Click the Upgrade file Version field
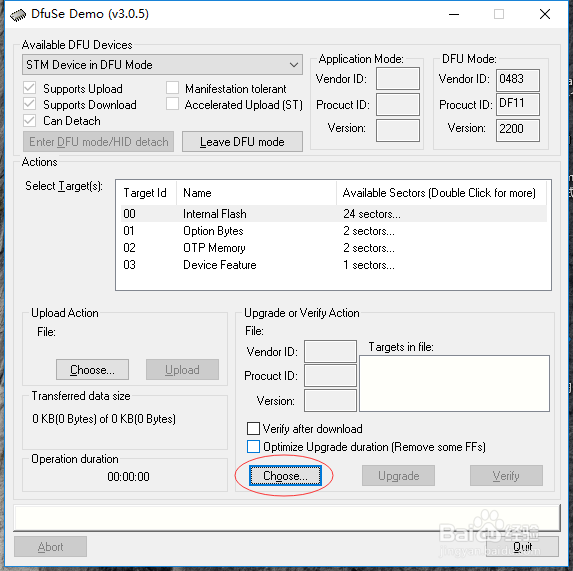The height and width of the screenshot is (571, 573). 330,400
